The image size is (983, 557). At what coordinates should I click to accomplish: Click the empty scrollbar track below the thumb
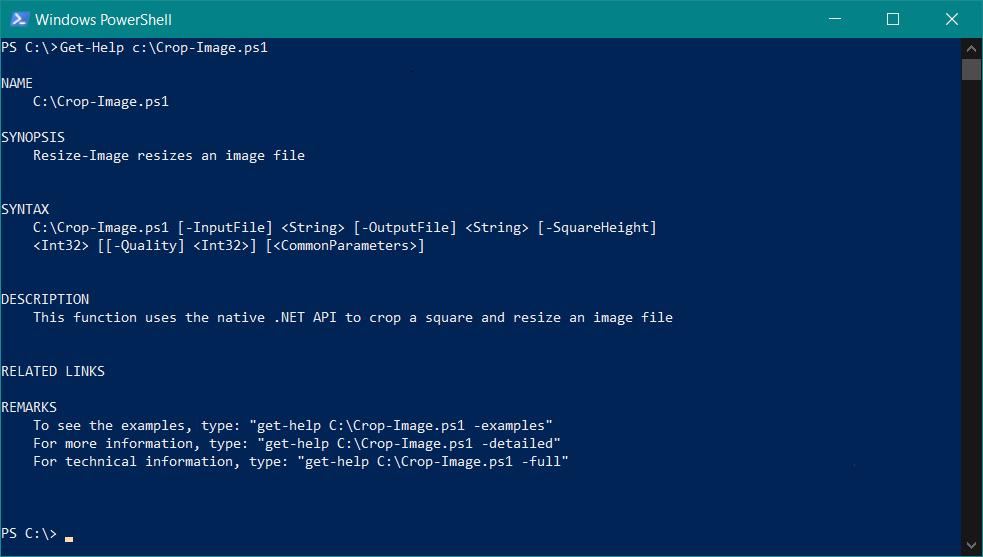(x=971, y=300)
